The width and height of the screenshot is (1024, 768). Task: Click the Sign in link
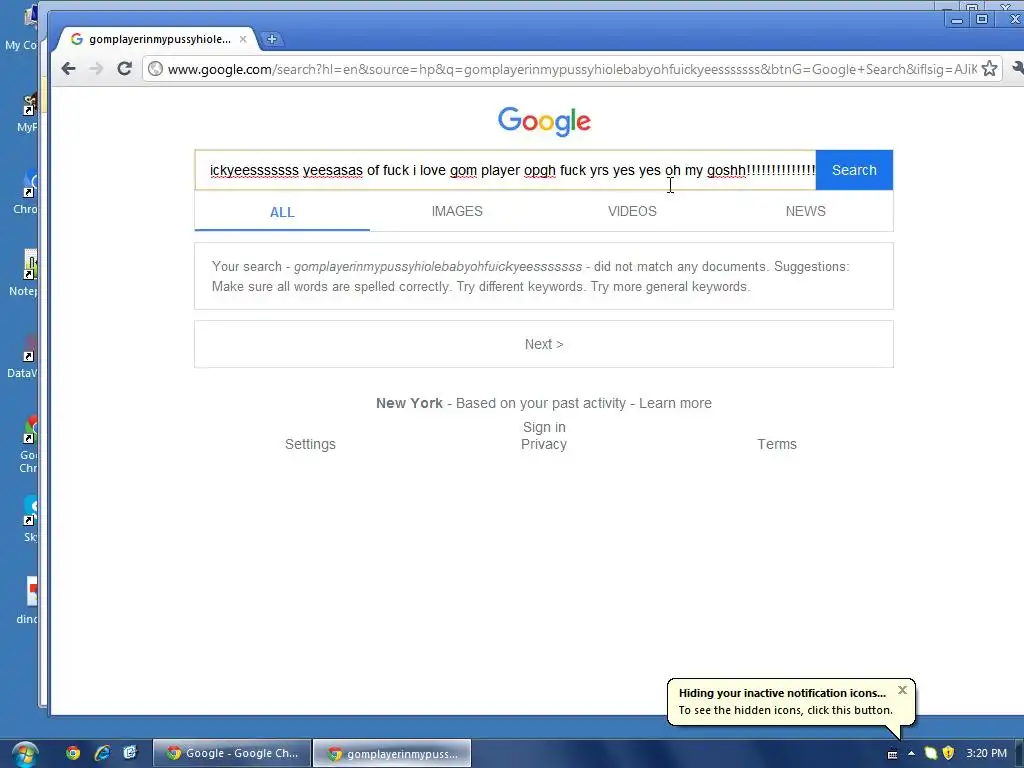[x=544, y=427]
